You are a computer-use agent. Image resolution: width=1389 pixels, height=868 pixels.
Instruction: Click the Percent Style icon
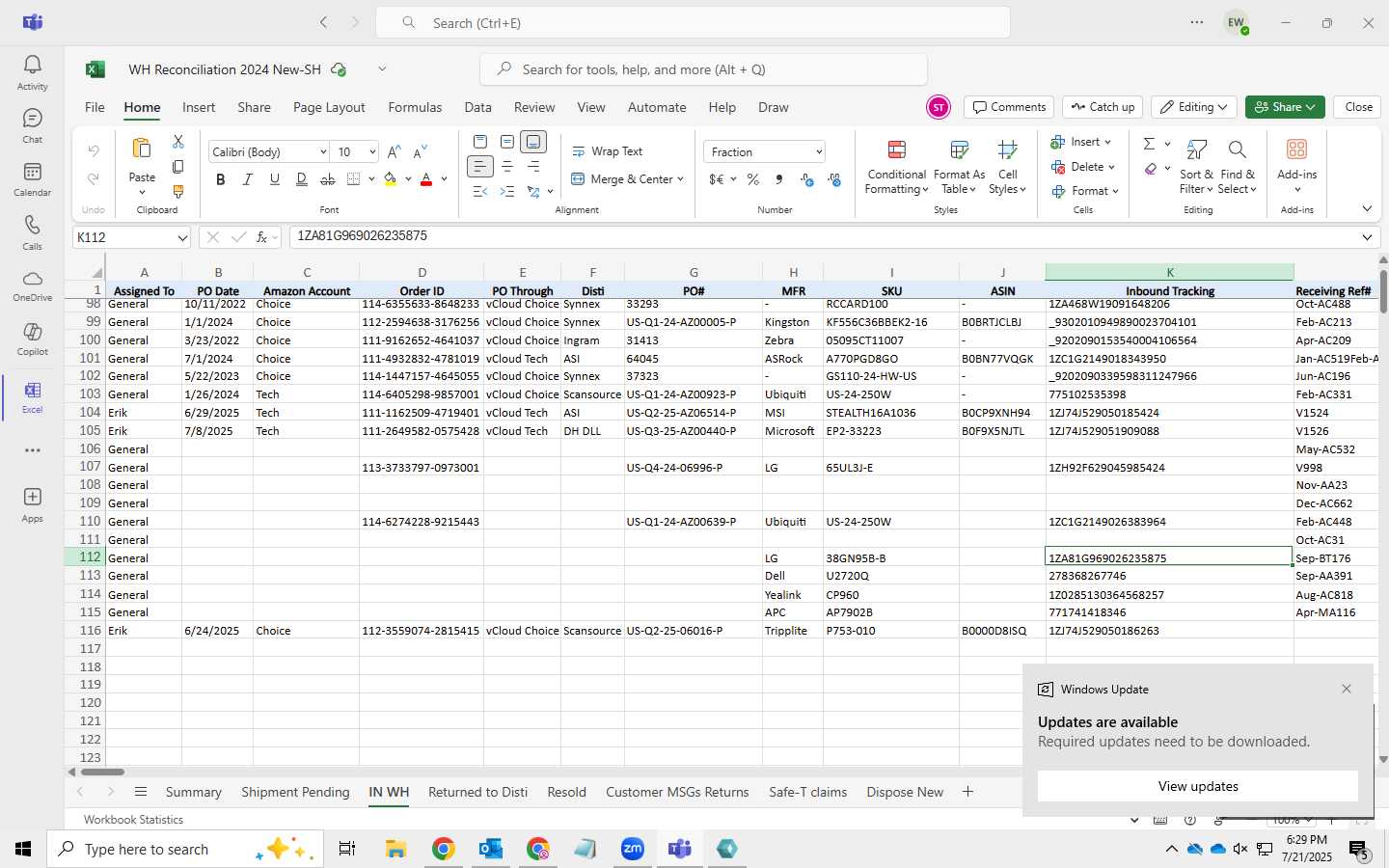coord(753,179)
